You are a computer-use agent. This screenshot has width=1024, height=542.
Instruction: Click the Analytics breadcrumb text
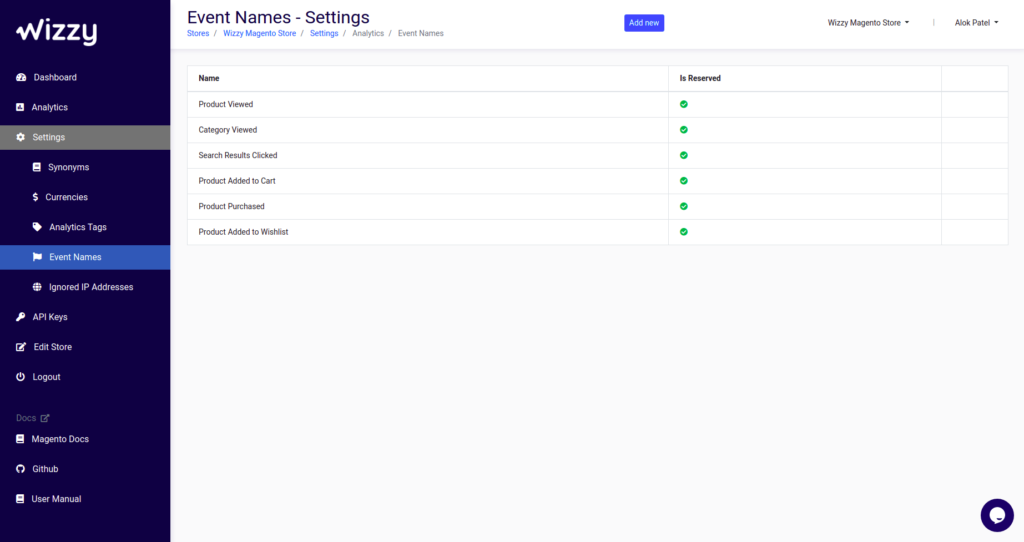[368, 33]
